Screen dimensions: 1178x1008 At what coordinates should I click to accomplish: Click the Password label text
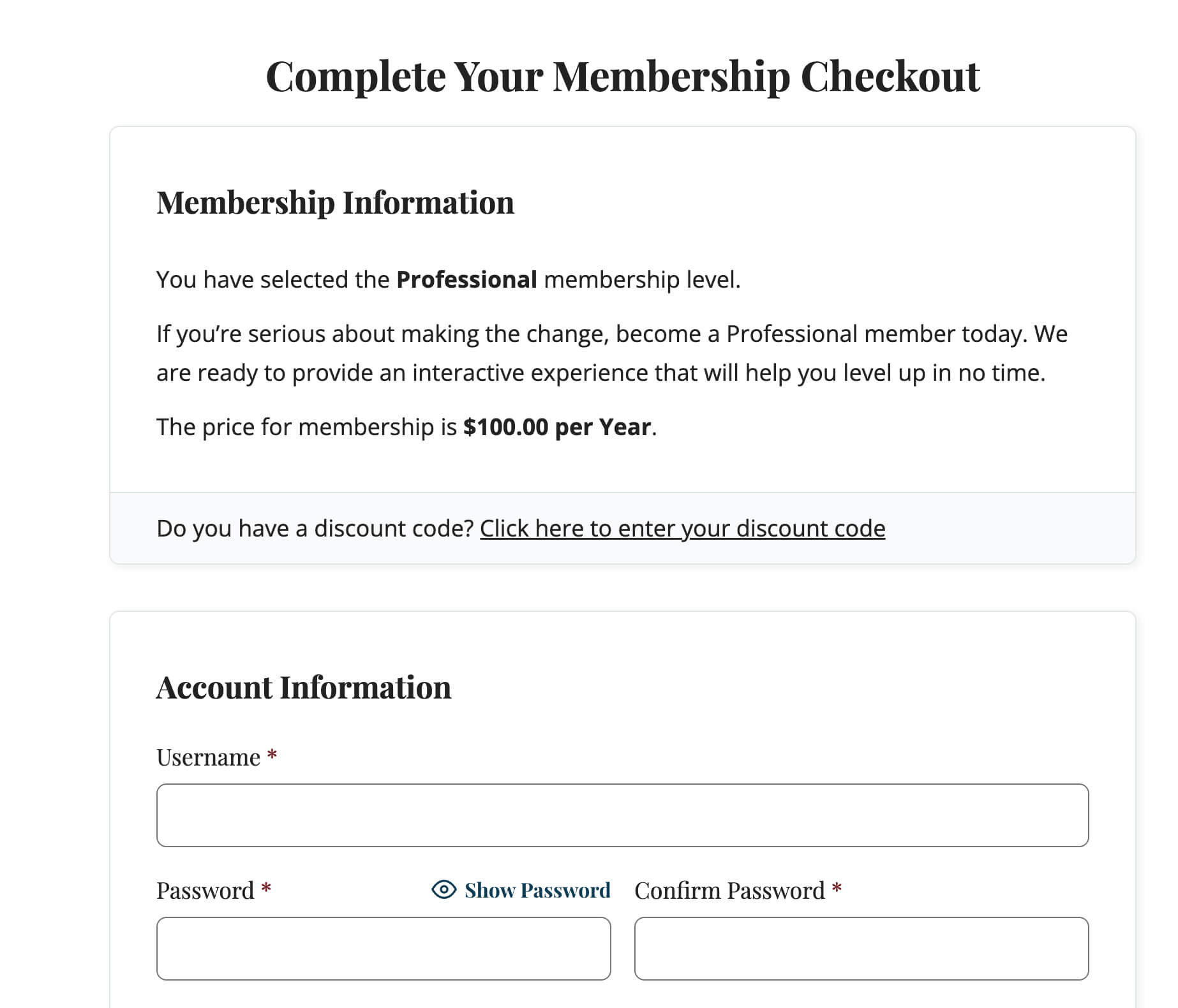coord(205,890)
